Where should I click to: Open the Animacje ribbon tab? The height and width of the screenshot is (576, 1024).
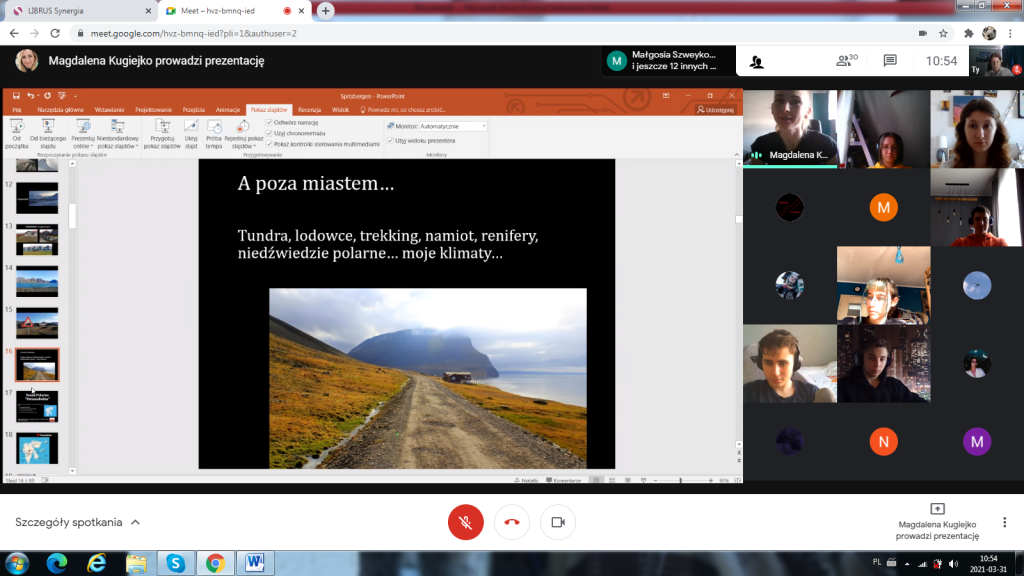tap(227, 108)
